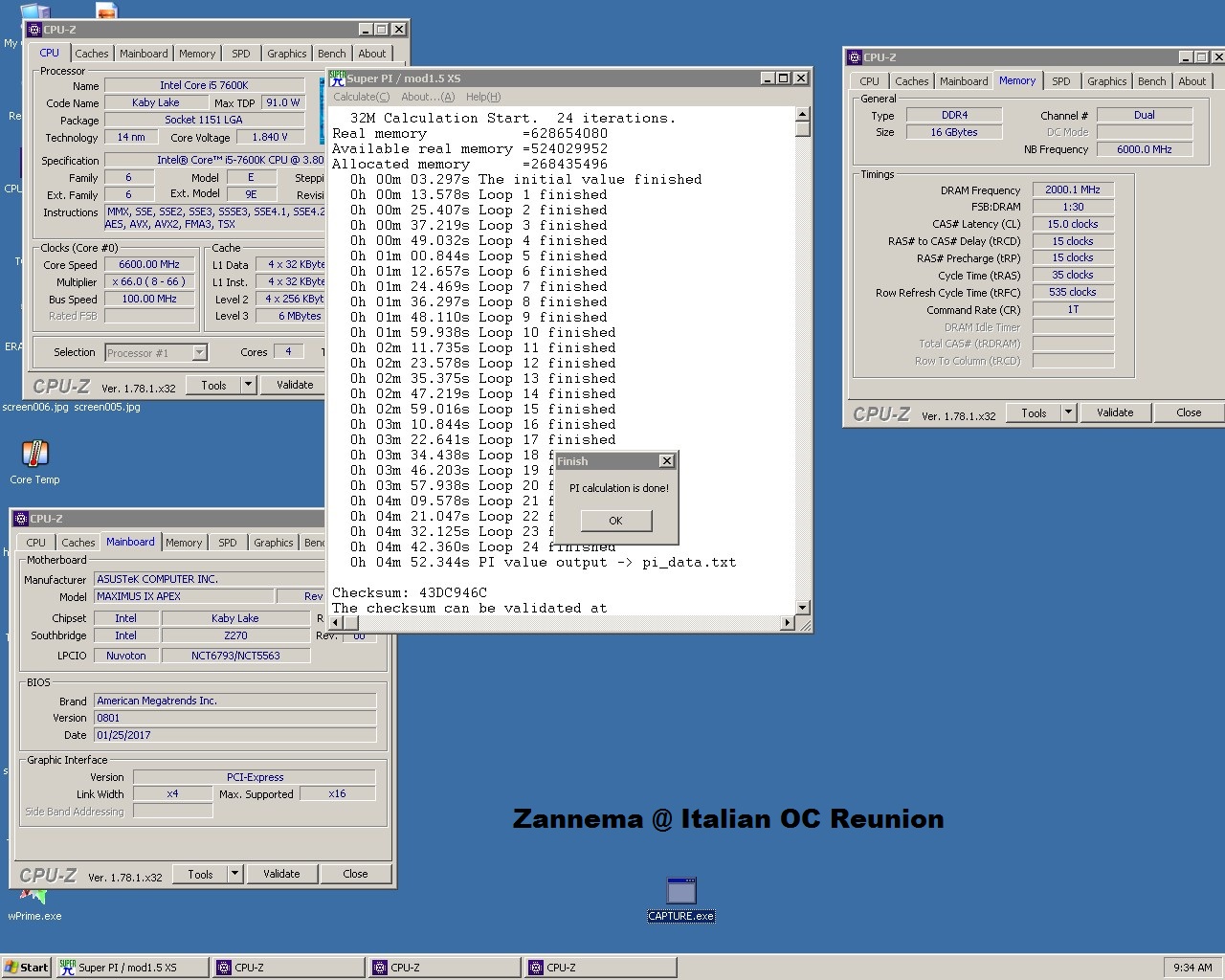Click the Super PI horizontal scrollbar right arrow
The image size is (1225, 980).
(x=788, y=623)
